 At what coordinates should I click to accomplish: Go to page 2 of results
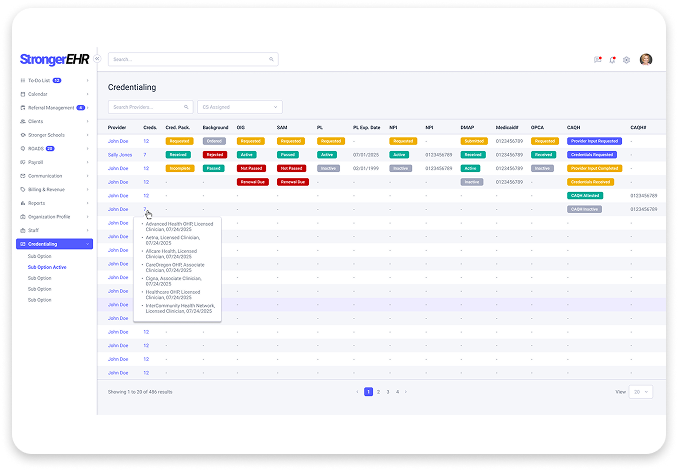[x=378, y=392]
